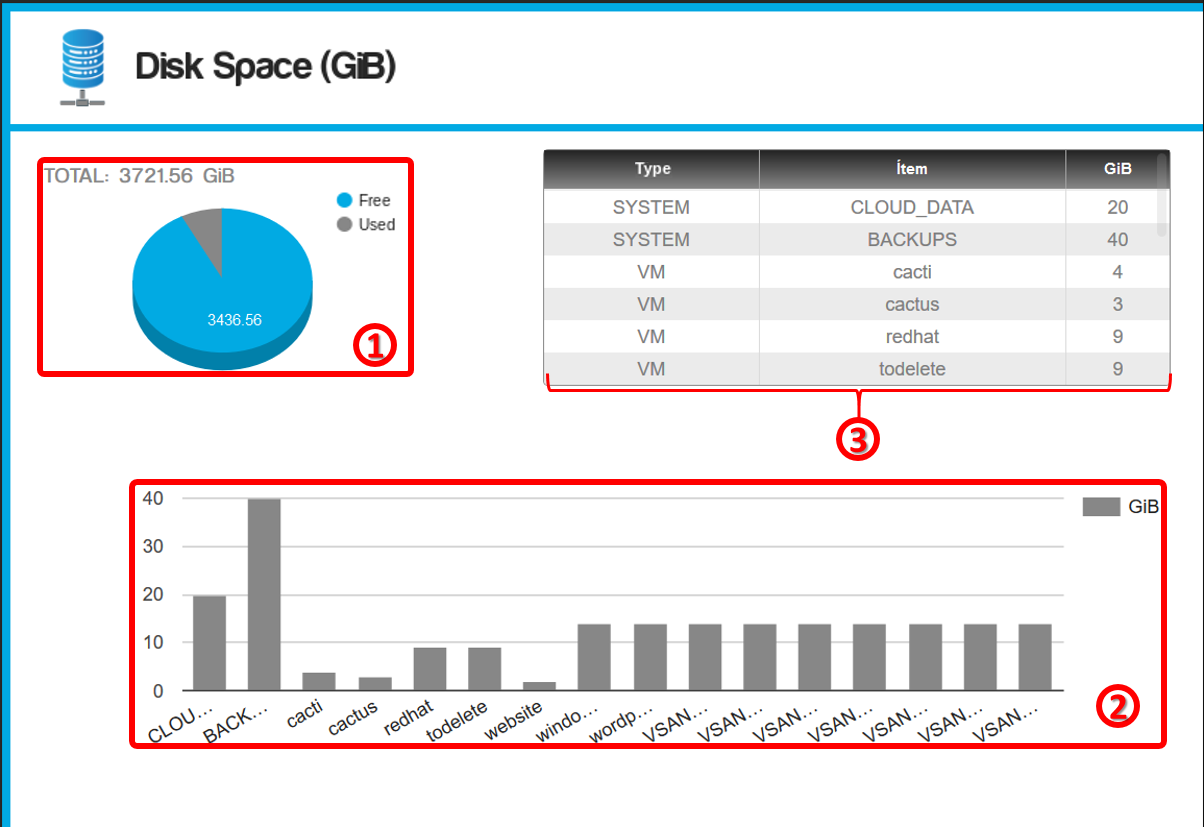
Task: Click the CLOU... bar in the bar chart
Action: tap(209, 643)
